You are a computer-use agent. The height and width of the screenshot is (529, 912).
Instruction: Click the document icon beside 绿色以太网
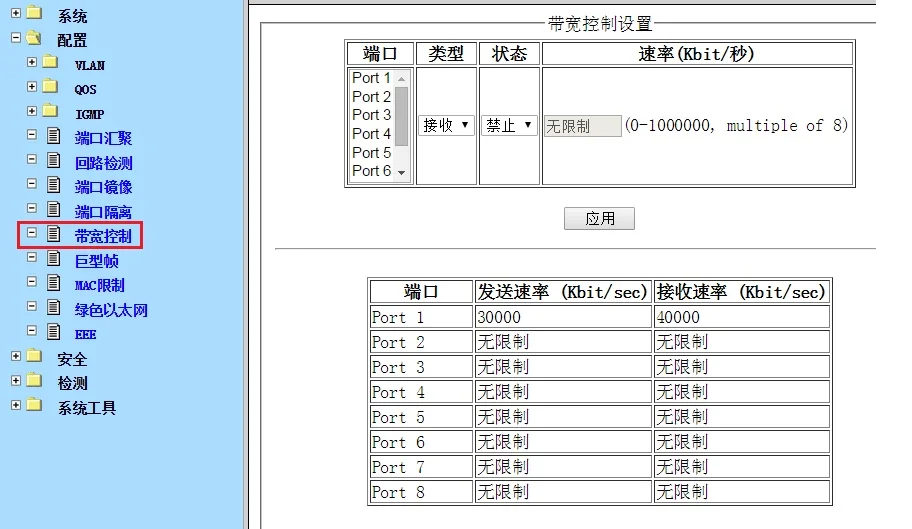54,307
